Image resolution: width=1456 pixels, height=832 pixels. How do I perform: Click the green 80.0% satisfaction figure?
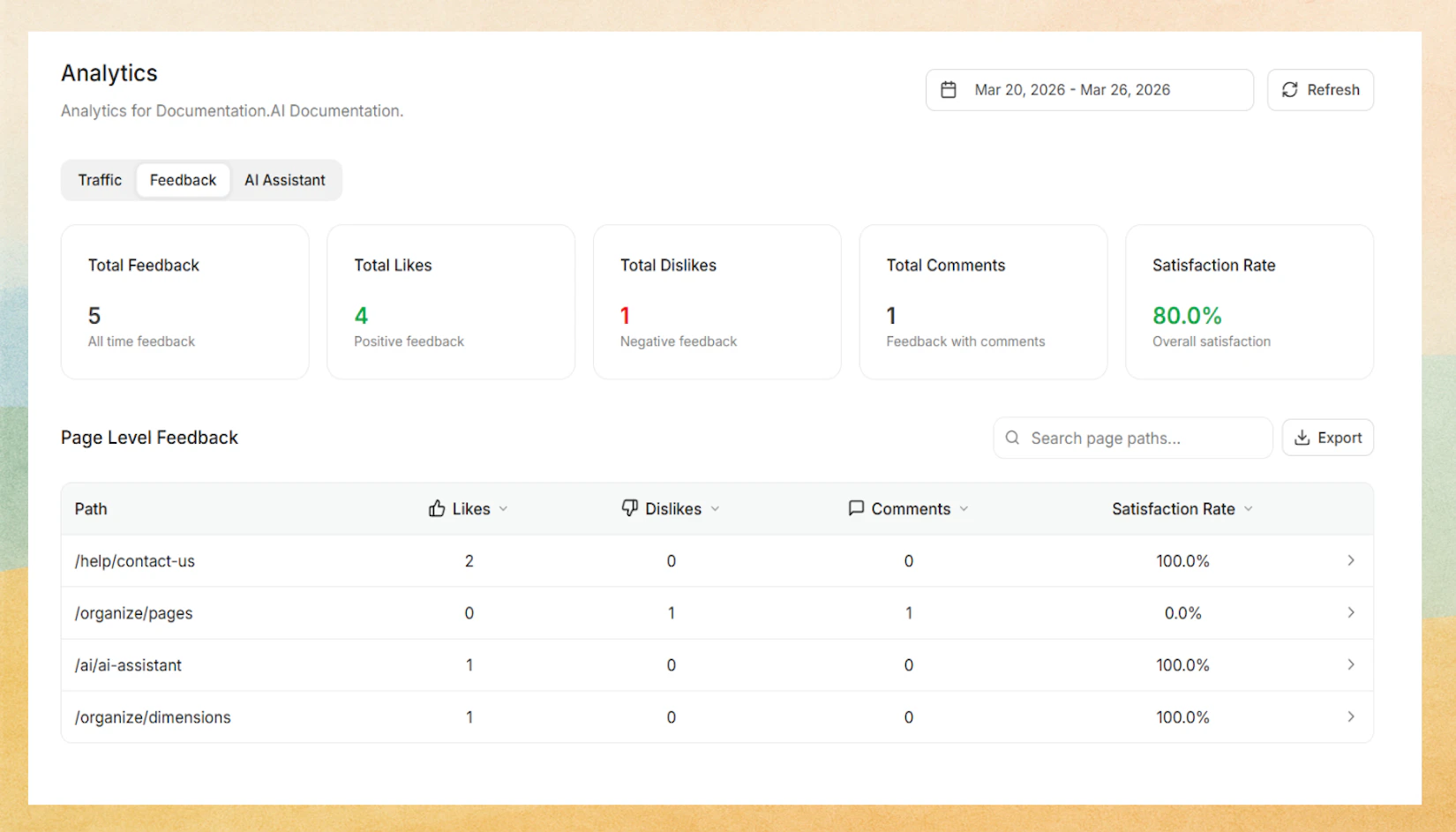click(x=1187, y=315)
